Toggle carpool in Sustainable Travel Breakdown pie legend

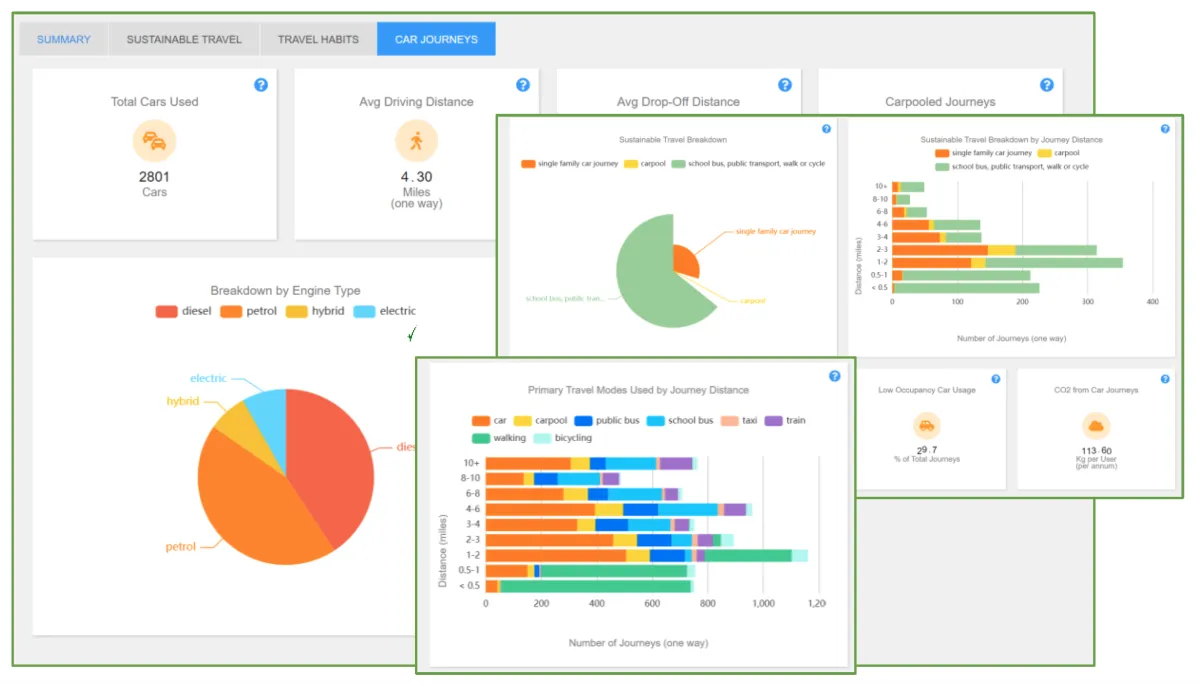click(x=646, y=163)
